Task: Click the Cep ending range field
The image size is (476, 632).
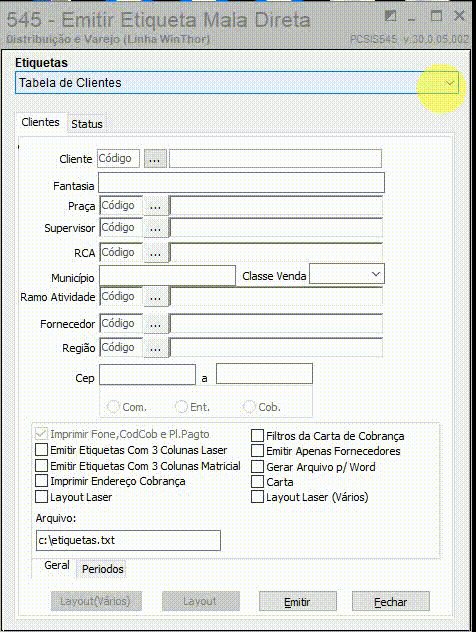Action: point(264,374)
